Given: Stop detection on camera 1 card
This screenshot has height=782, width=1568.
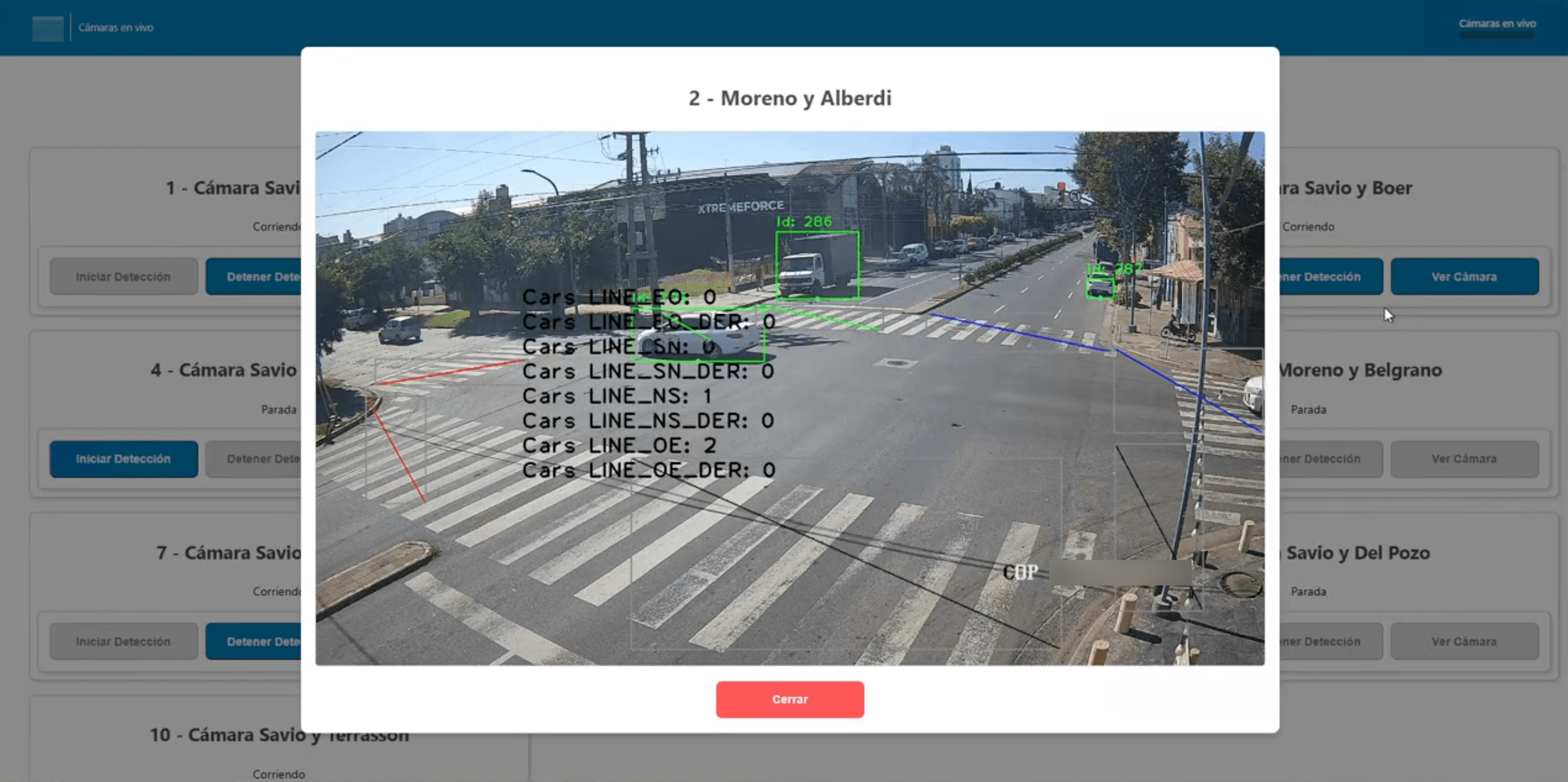Looking at the screenshot, I should coord(254,277).
